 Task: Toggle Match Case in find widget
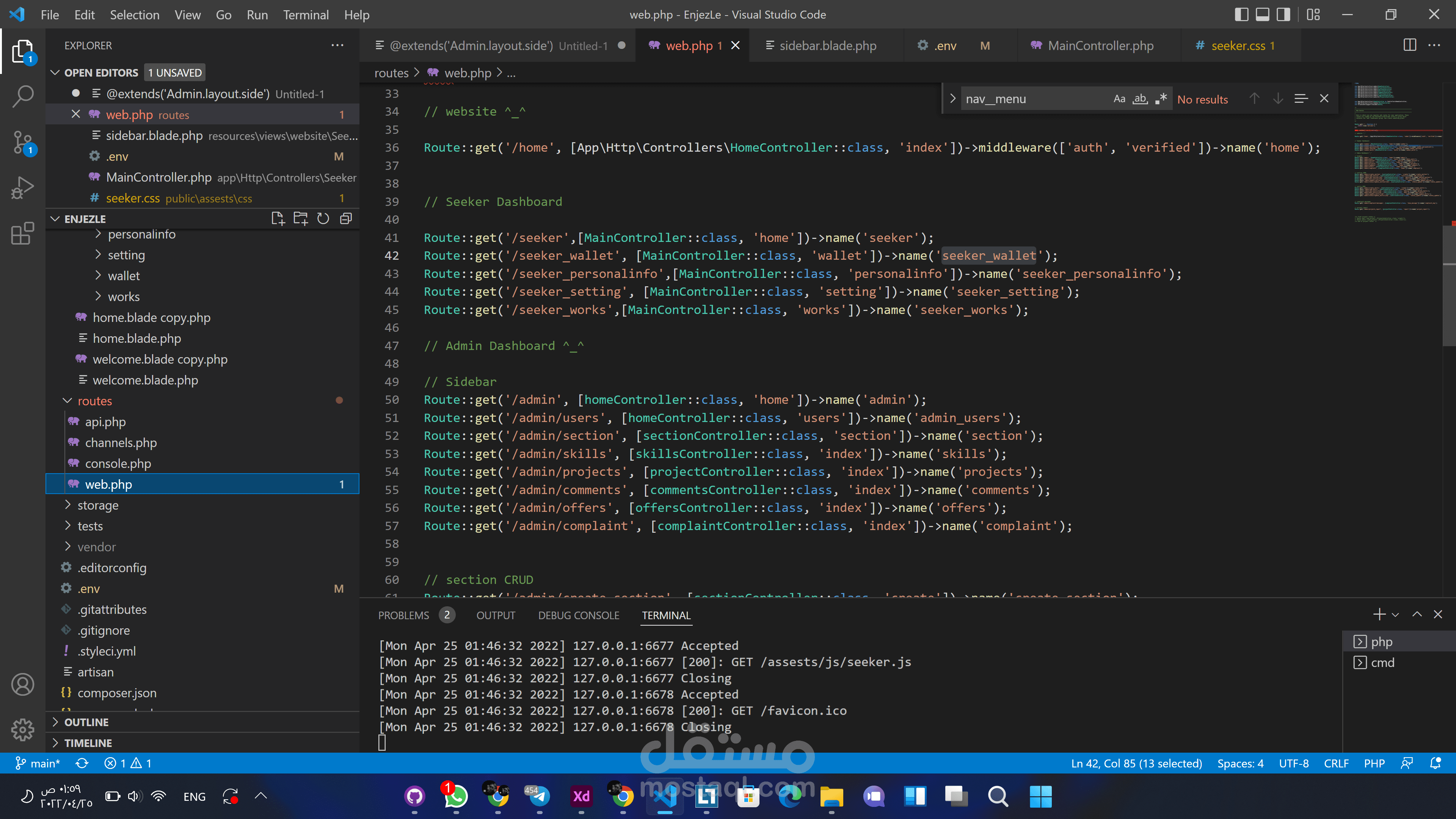1119,99
